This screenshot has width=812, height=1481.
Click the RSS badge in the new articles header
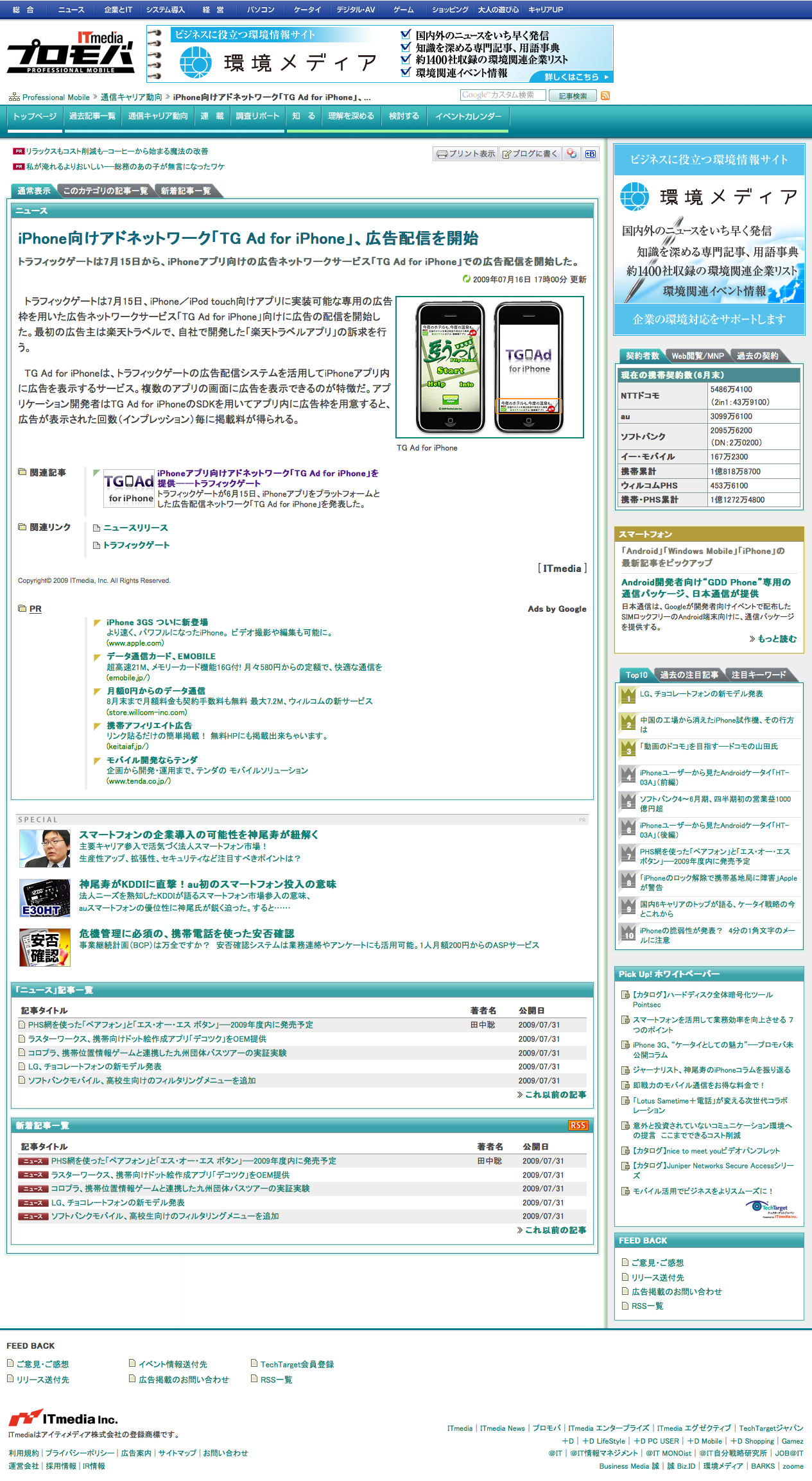(578, 1125)
